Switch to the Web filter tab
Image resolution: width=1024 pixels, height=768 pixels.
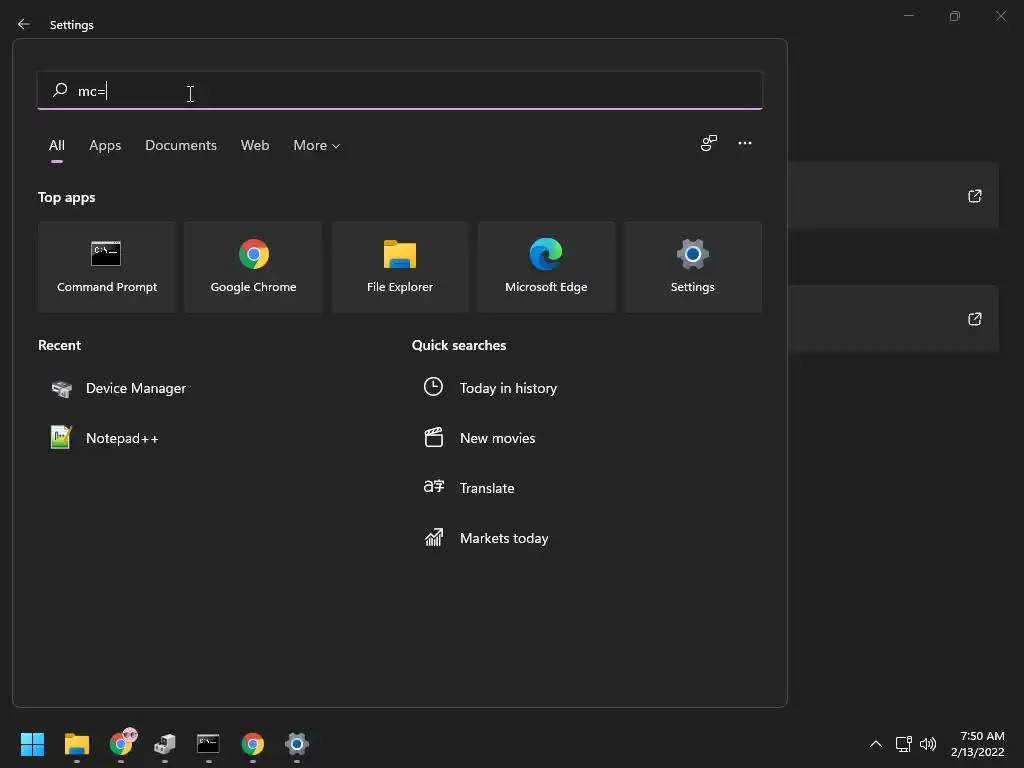[x=255, y=145]
